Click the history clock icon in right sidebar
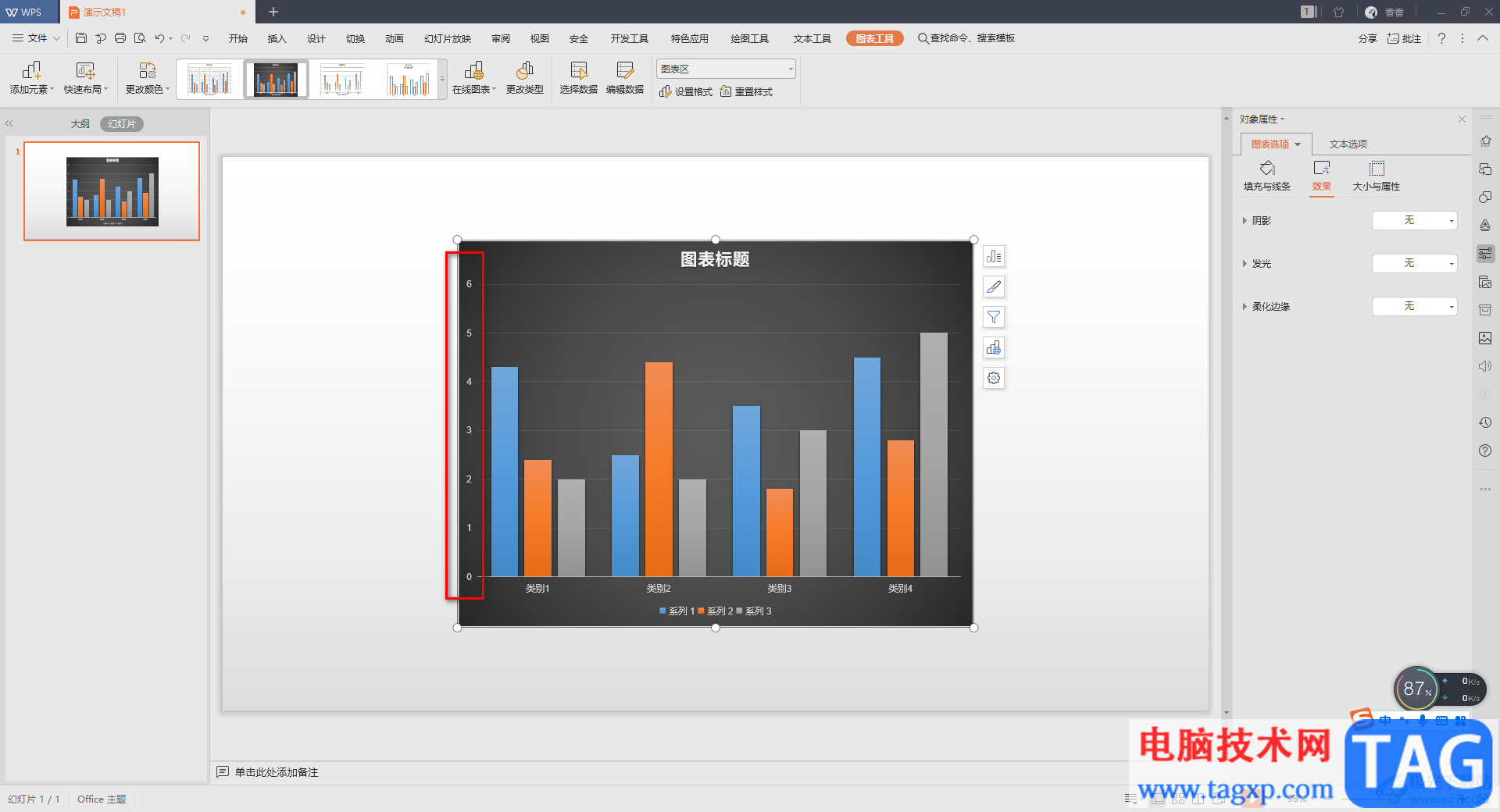The height and width of the screenshot is (812, 1500). point(1485,422)
